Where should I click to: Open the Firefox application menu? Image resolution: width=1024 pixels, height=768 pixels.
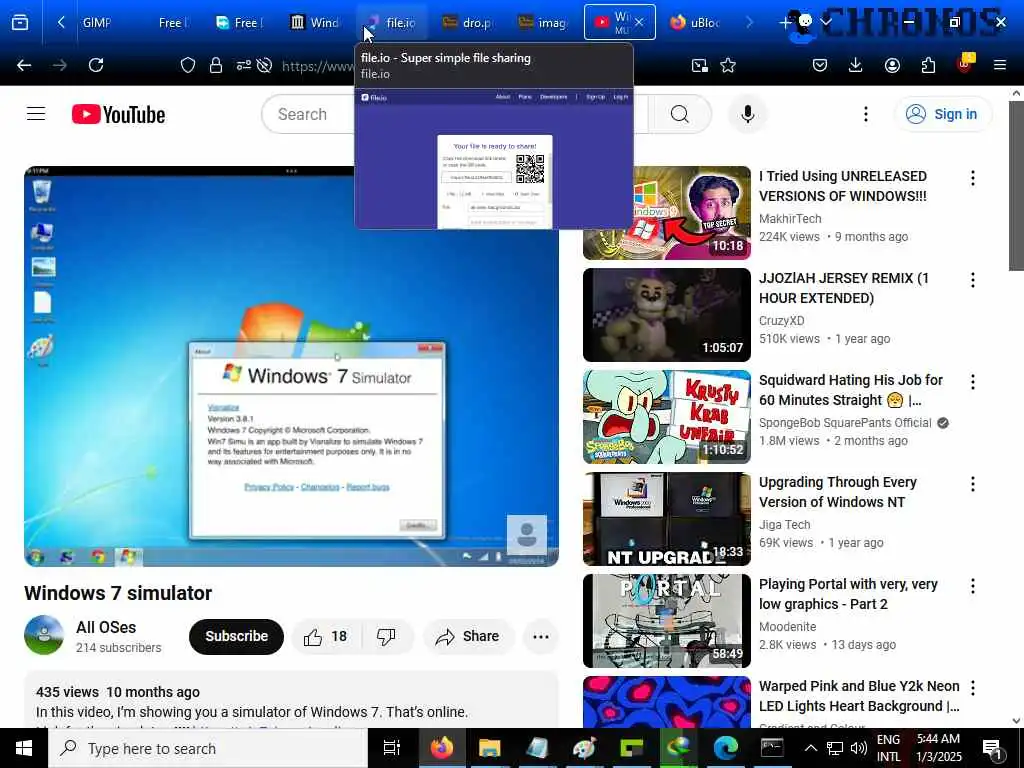click(x=1000, y=65)
